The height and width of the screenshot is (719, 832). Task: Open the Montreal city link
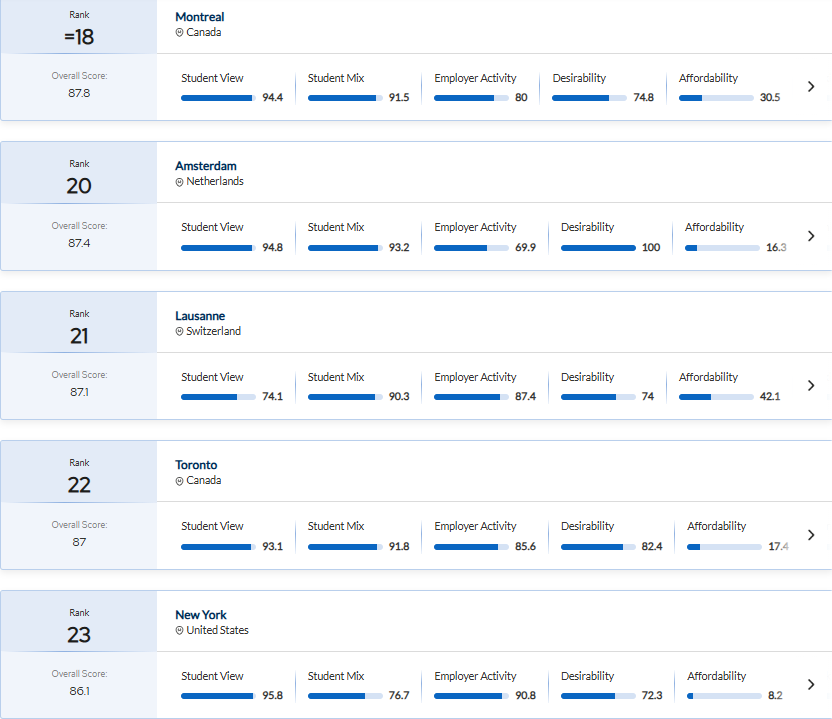[199, 17]
